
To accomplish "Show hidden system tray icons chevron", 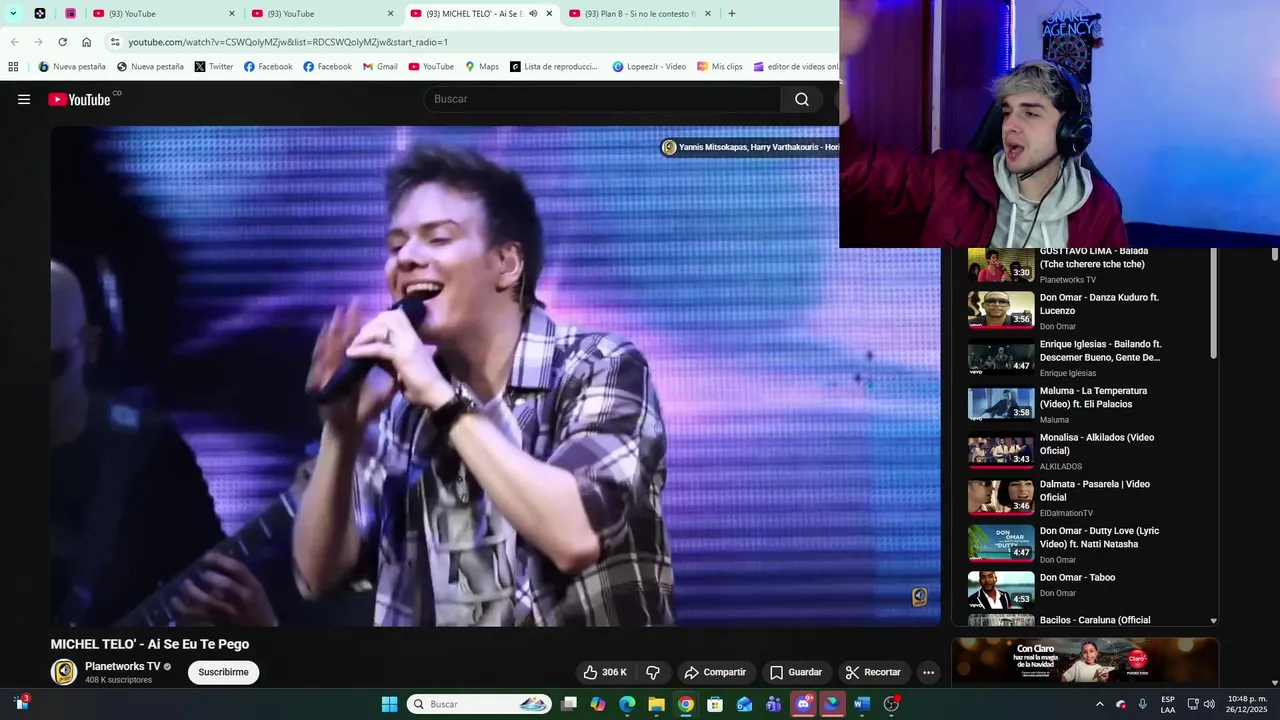I will 1100,704.
